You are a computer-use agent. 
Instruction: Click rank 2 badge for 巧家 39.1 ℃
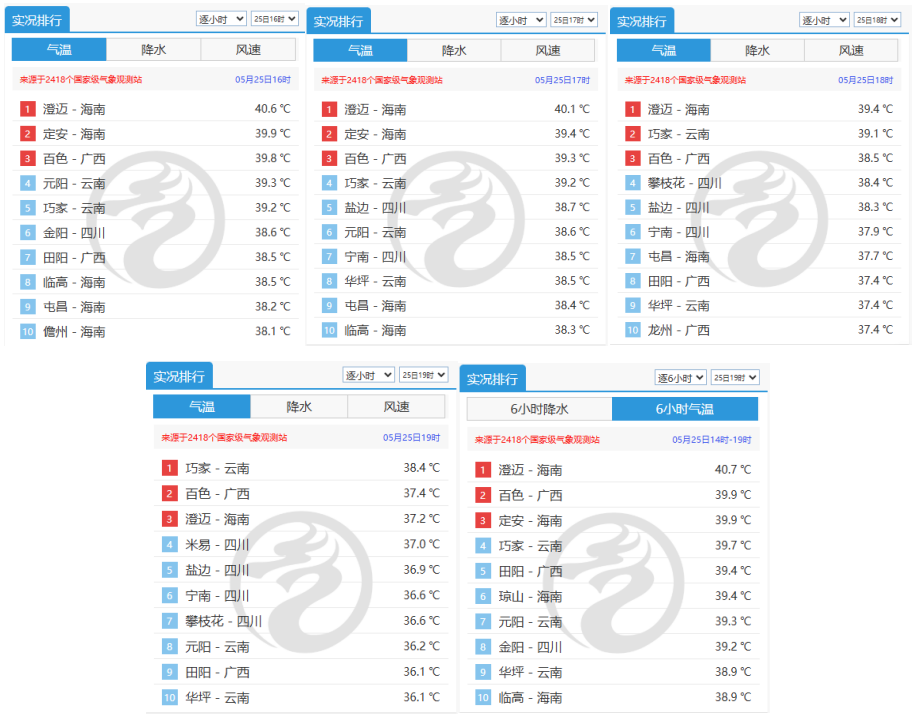633,134
